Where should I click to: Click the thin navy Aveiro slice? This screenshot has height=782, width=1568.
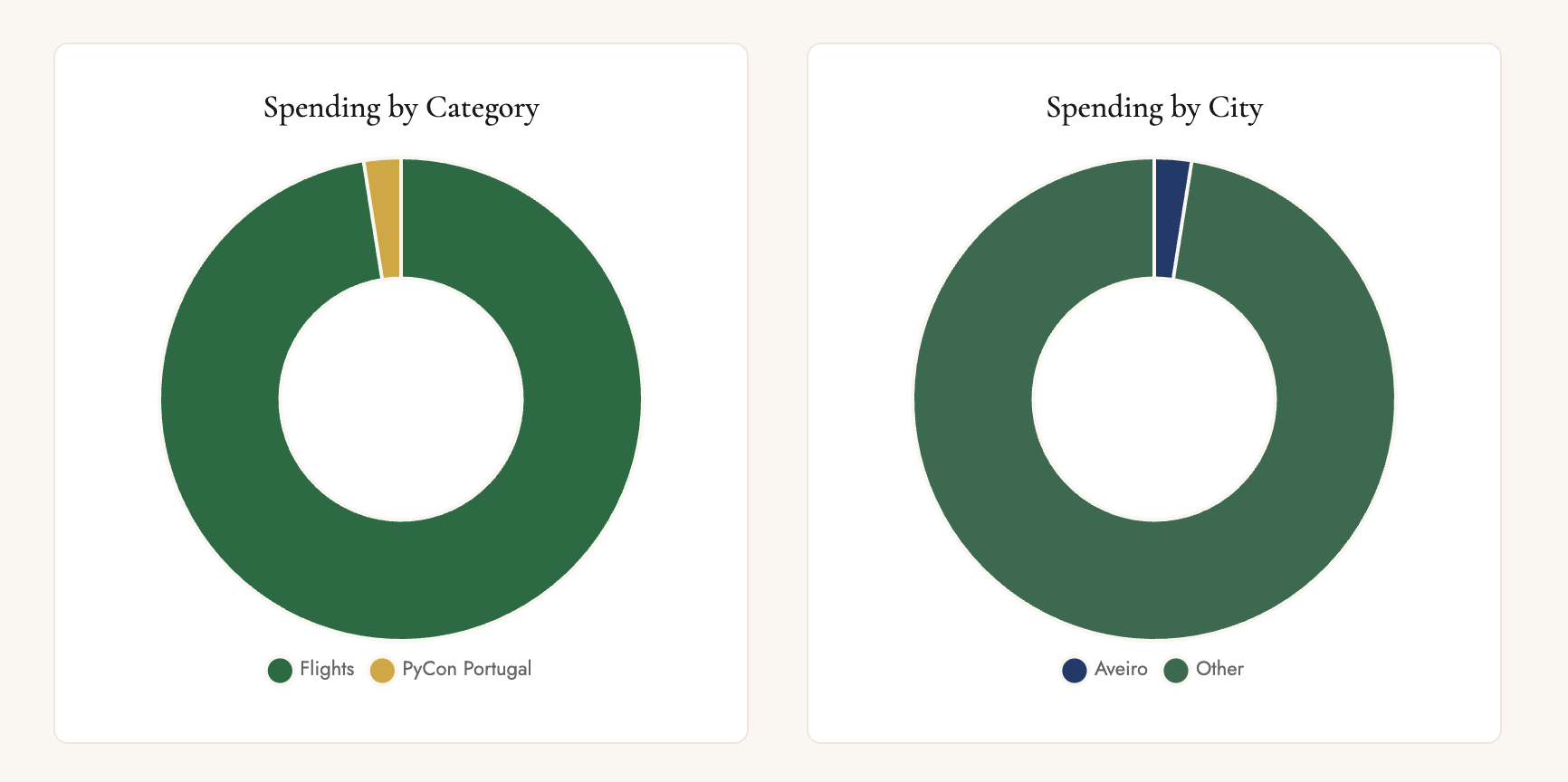(1170, 218)
